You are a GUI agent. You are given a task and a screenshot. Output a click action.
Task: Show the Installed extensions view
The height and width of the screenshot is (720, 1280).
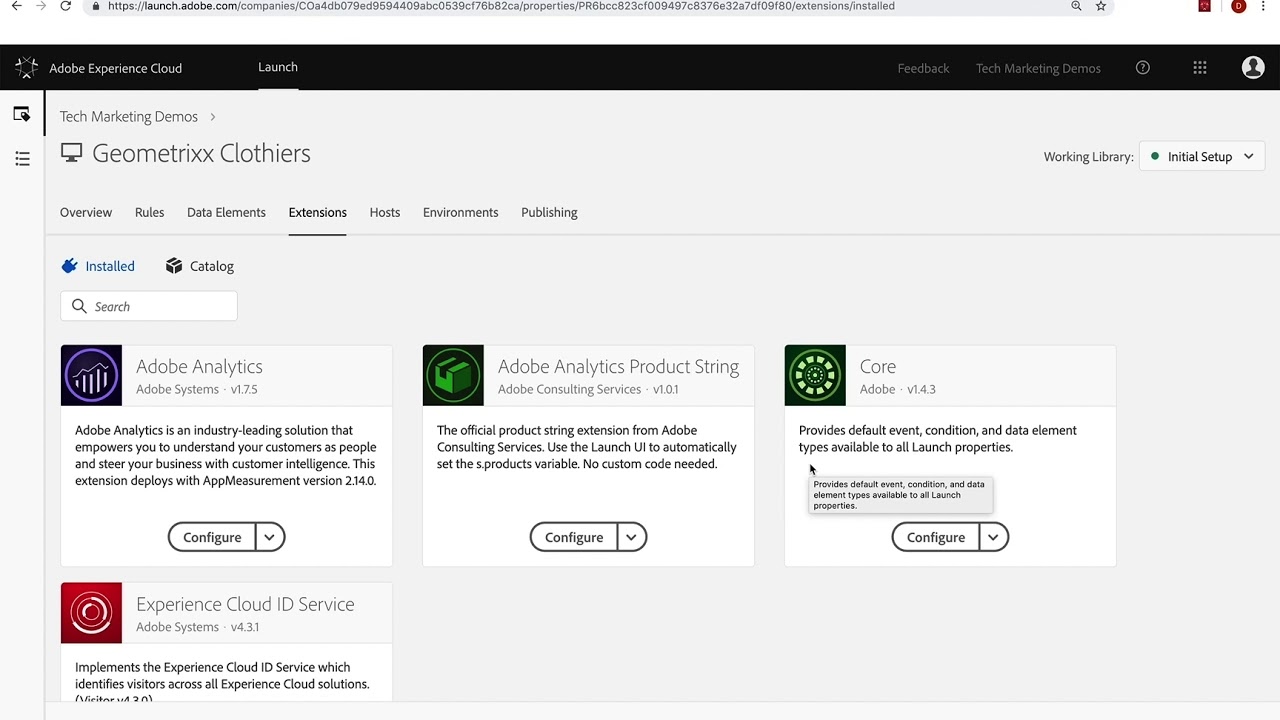pyautogui.click(x=98, y=266)
